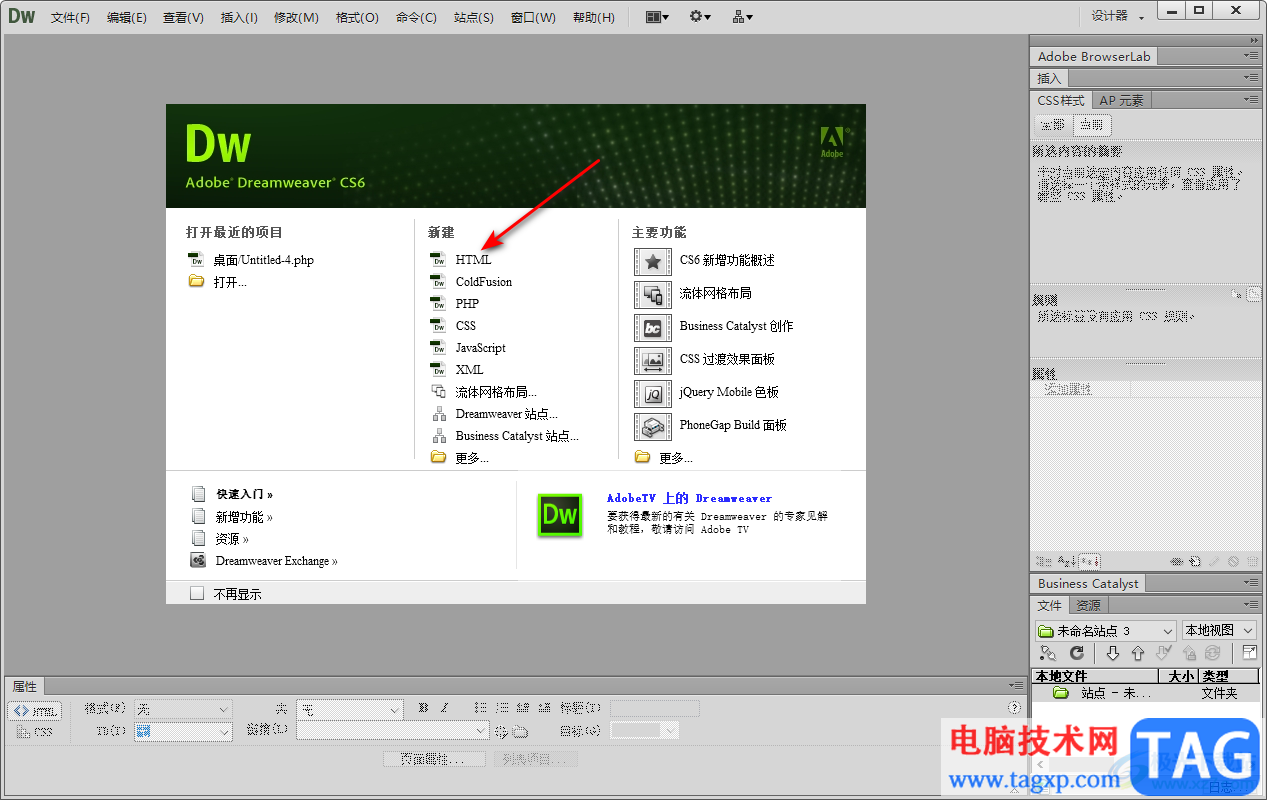Click the jQuery Mobile 色板 icon
The height and width of the screenshot is (800, 1267).
pos(653,394)
